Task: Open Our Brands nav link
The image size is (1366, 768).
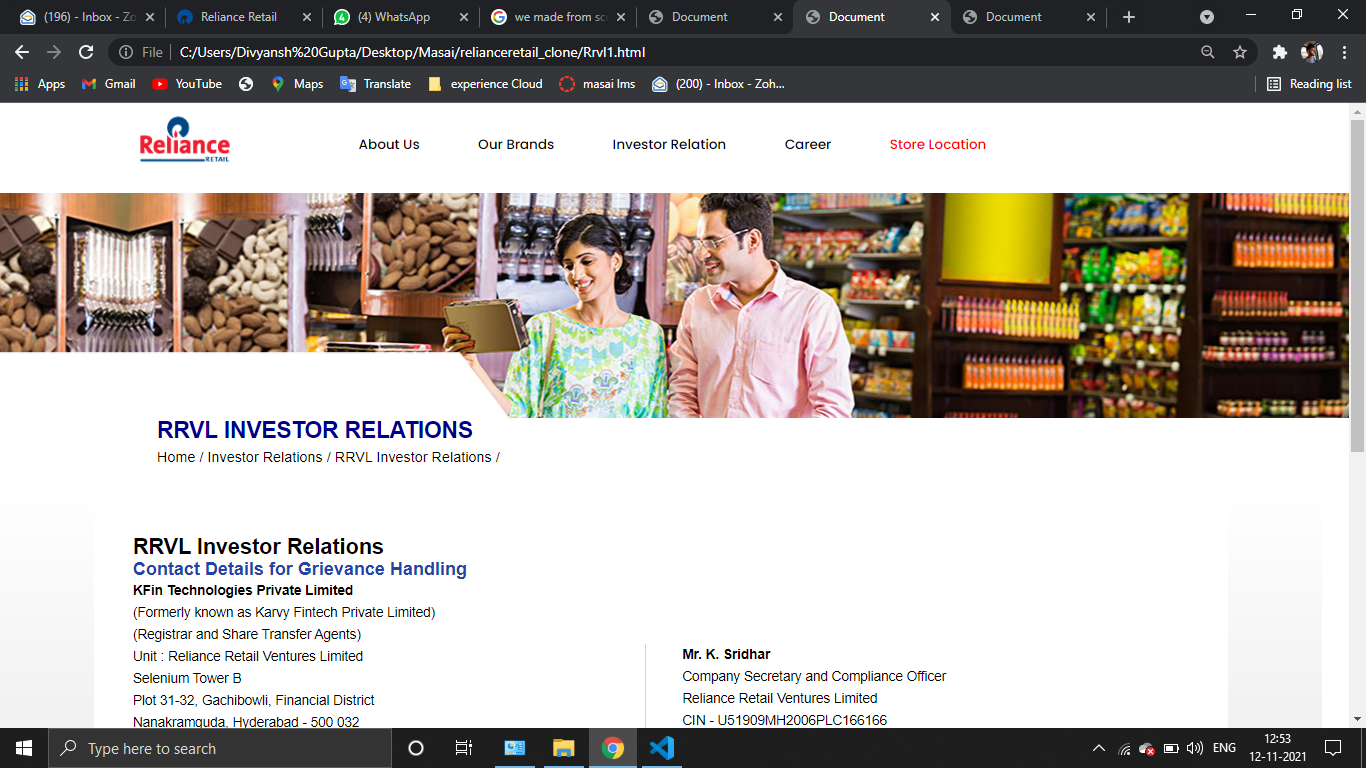Action: point(516,144)
